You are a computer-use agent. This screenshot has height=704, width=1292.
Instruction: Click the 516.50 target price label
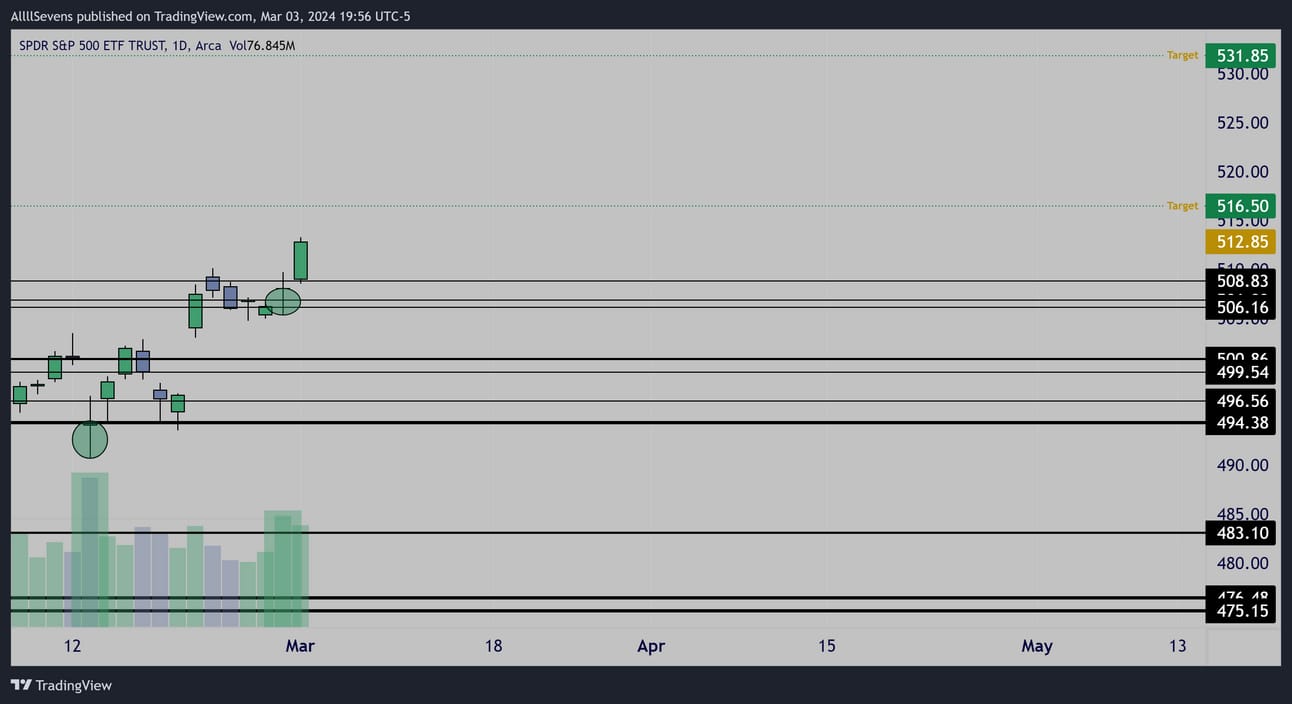1241,206
